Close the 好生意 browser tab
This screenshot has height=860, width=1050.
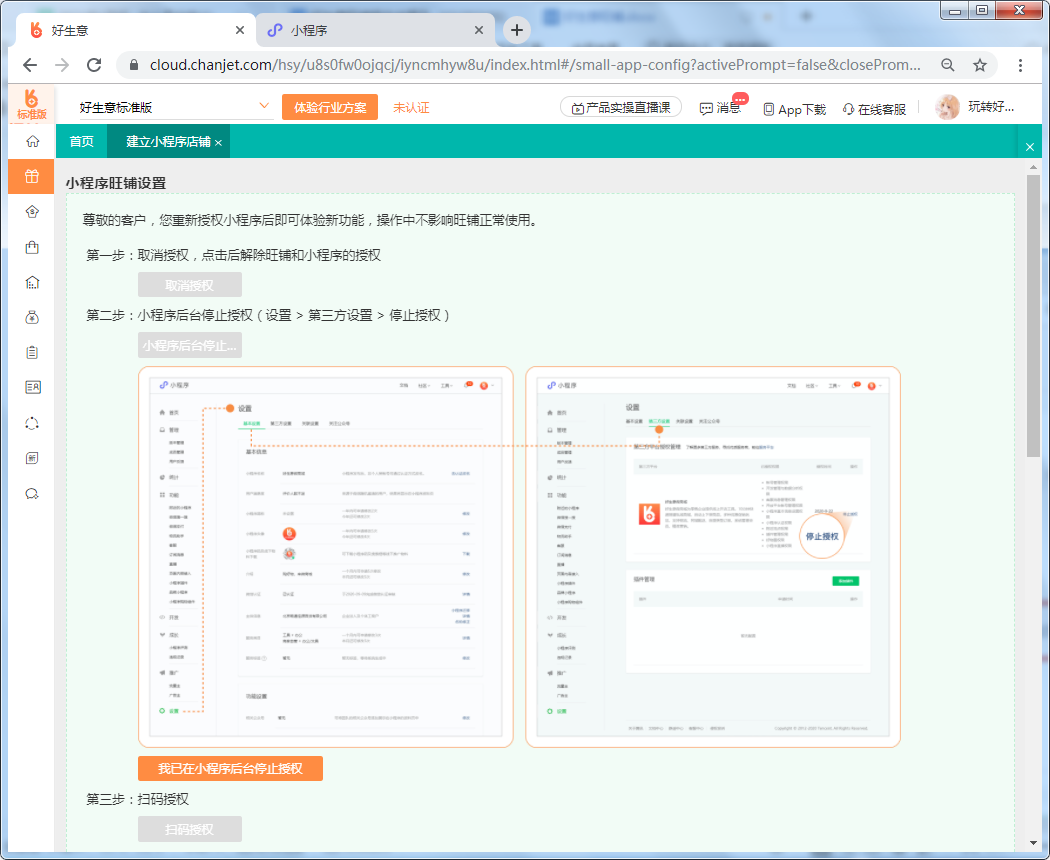(x=240, y=30)
